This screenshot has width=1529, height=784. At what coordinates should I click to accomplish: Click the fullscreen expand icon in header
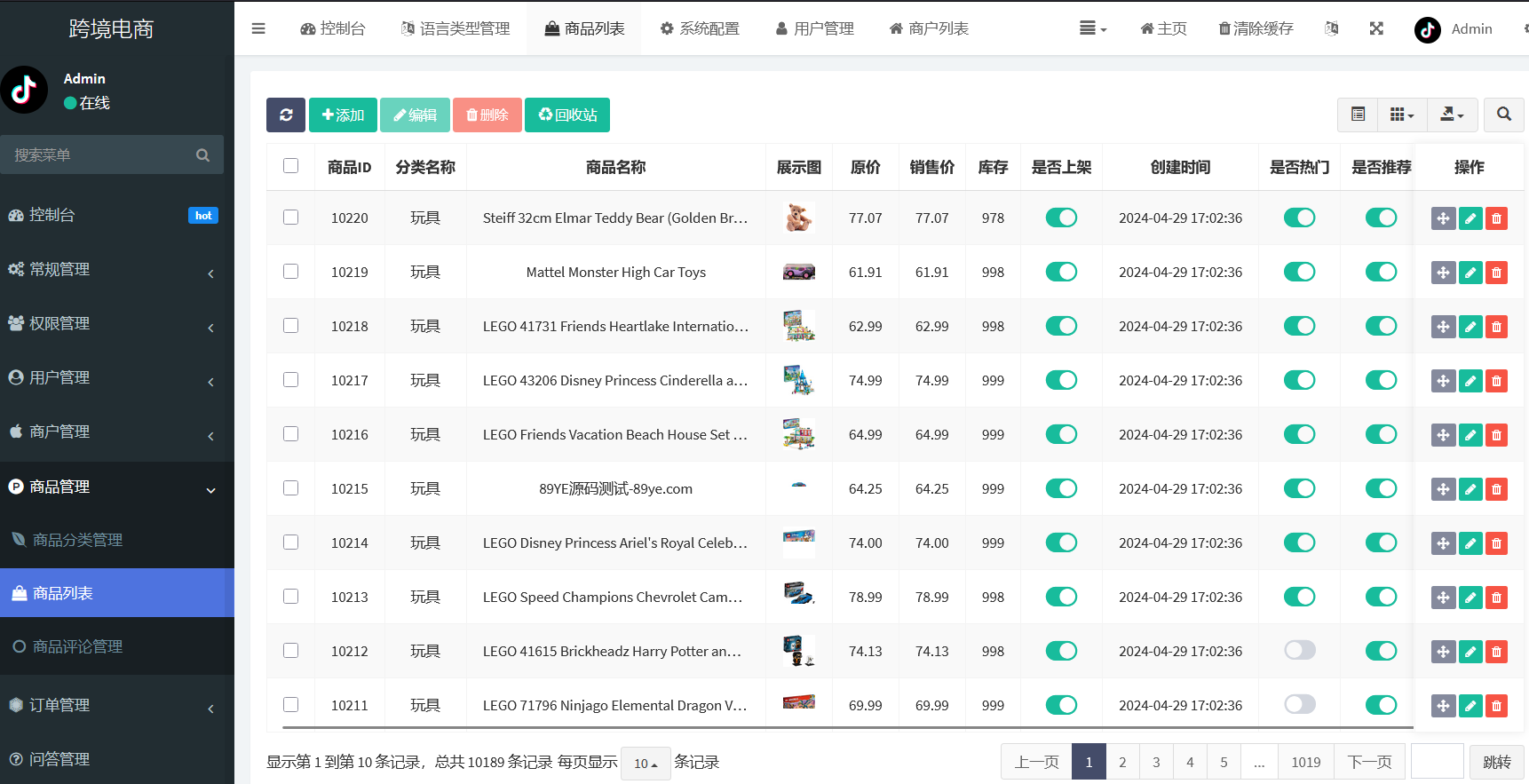pos(1376,28)
